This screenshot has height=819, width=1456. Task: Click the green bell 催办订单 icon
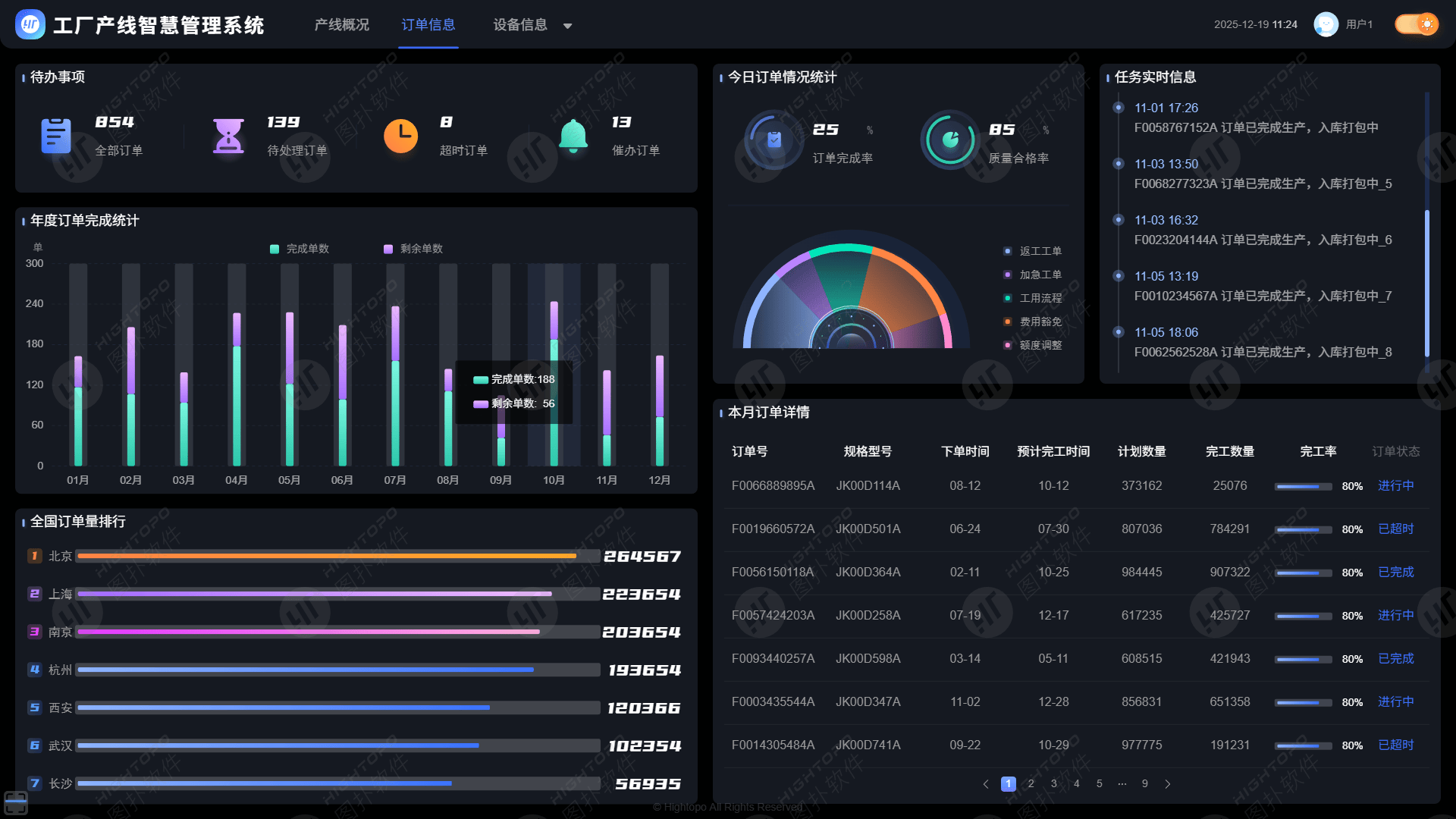573,136
